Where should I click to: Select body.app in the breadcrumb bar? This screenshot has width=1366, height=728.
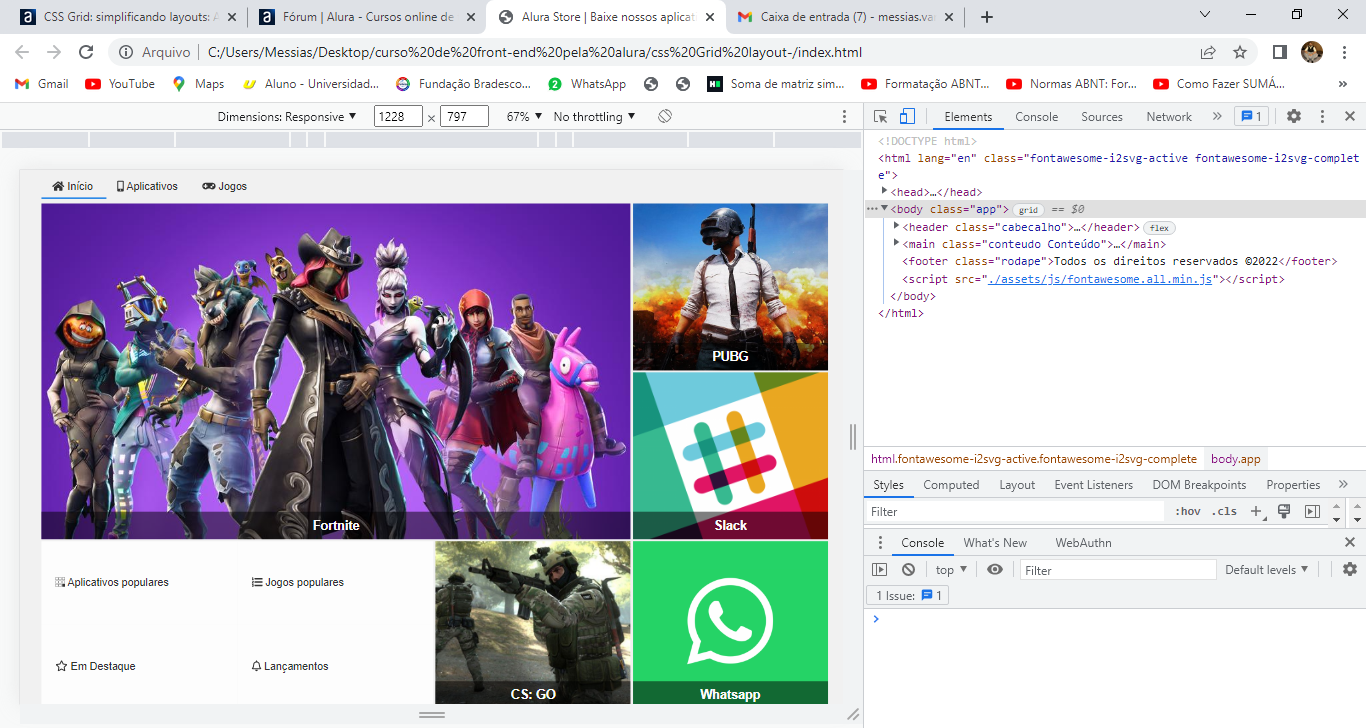pyautogui.click(x=1236, y=459)
